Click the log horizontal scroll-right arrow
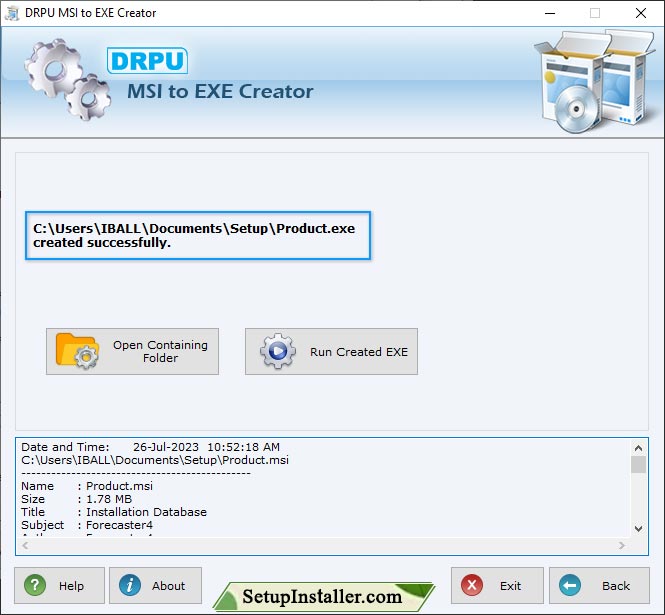 click(621, 545)
